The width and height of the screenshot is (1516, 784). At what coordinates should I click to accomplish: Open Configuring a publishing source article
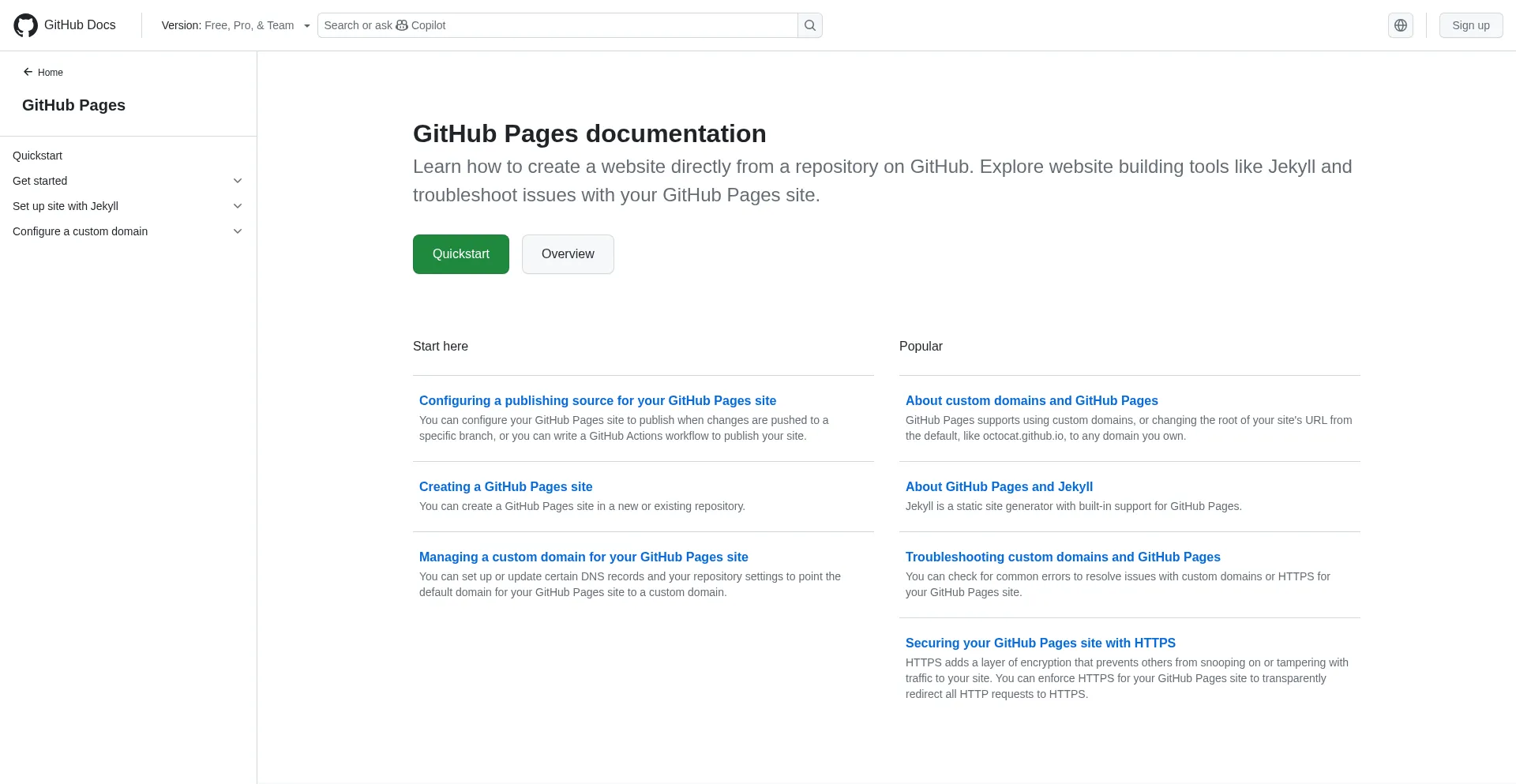(597, 400)
